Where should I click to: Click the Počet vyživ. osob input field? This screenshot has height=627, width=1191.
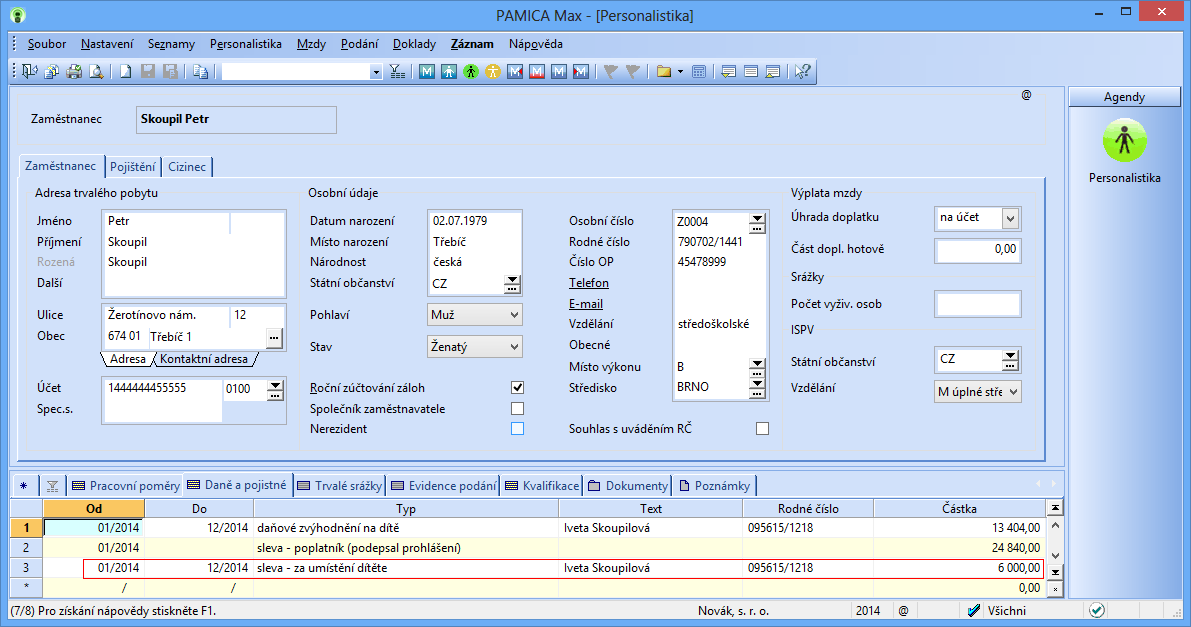978,304
